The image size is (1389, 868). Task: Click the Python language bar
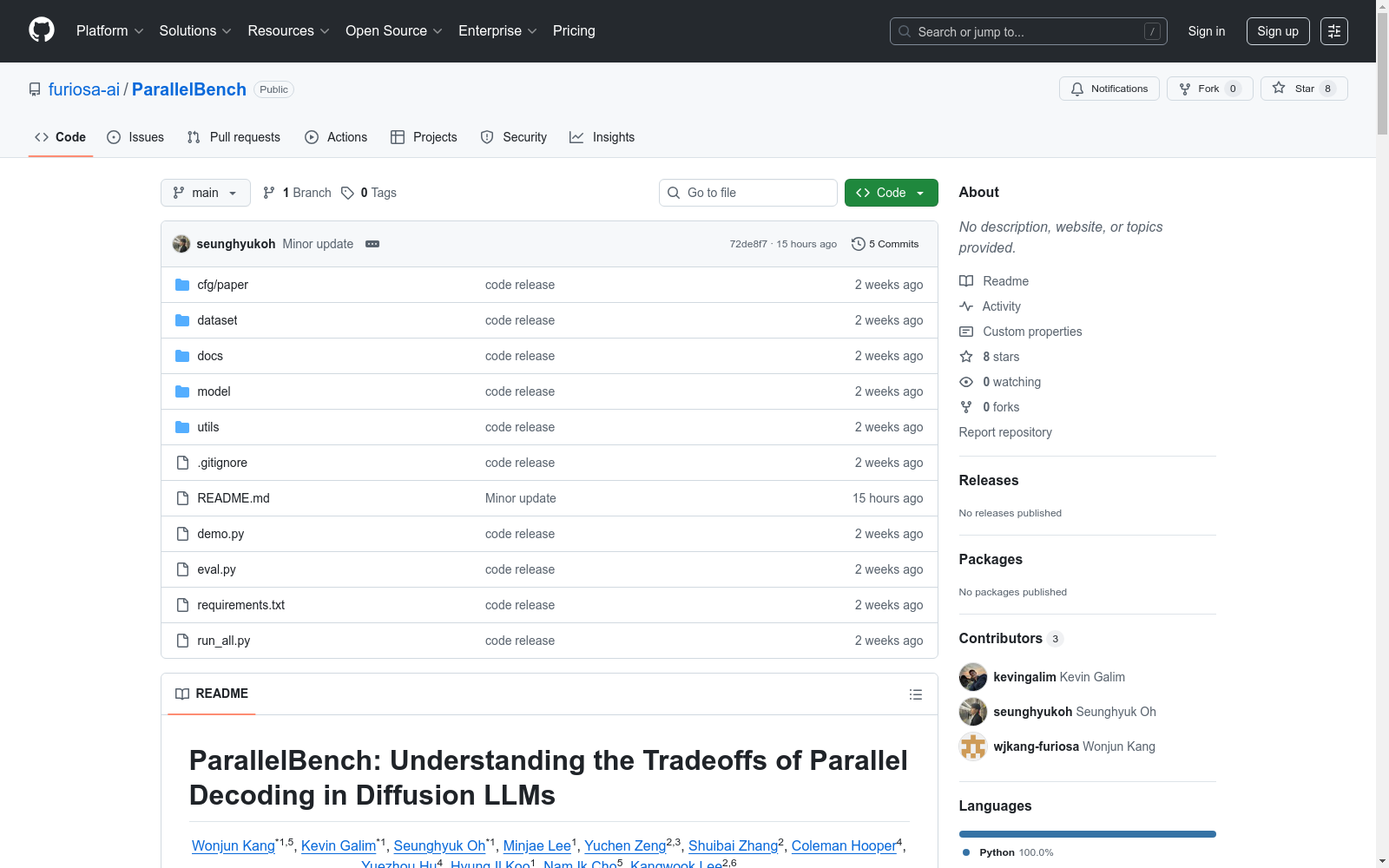tap(1088, 834)
